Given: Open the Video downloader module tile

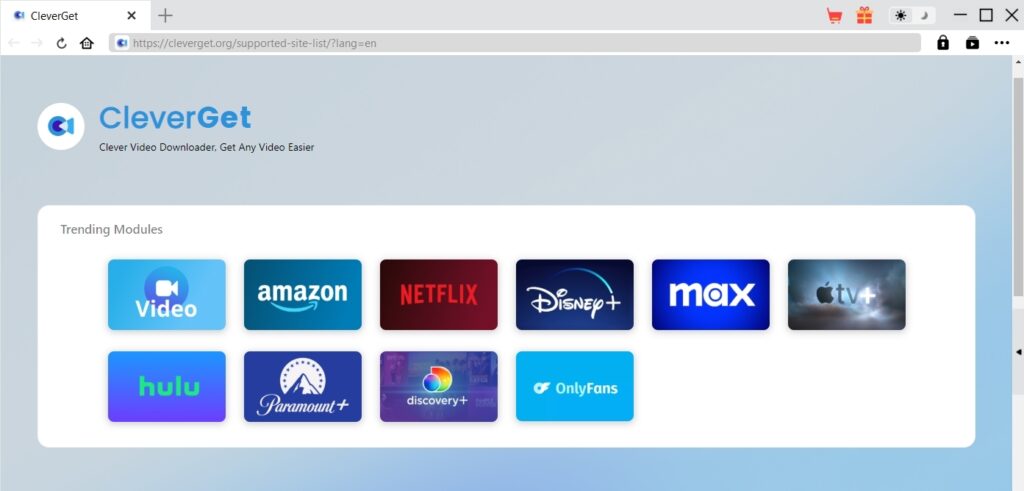Looking at the screenshot, I should 167,294.
